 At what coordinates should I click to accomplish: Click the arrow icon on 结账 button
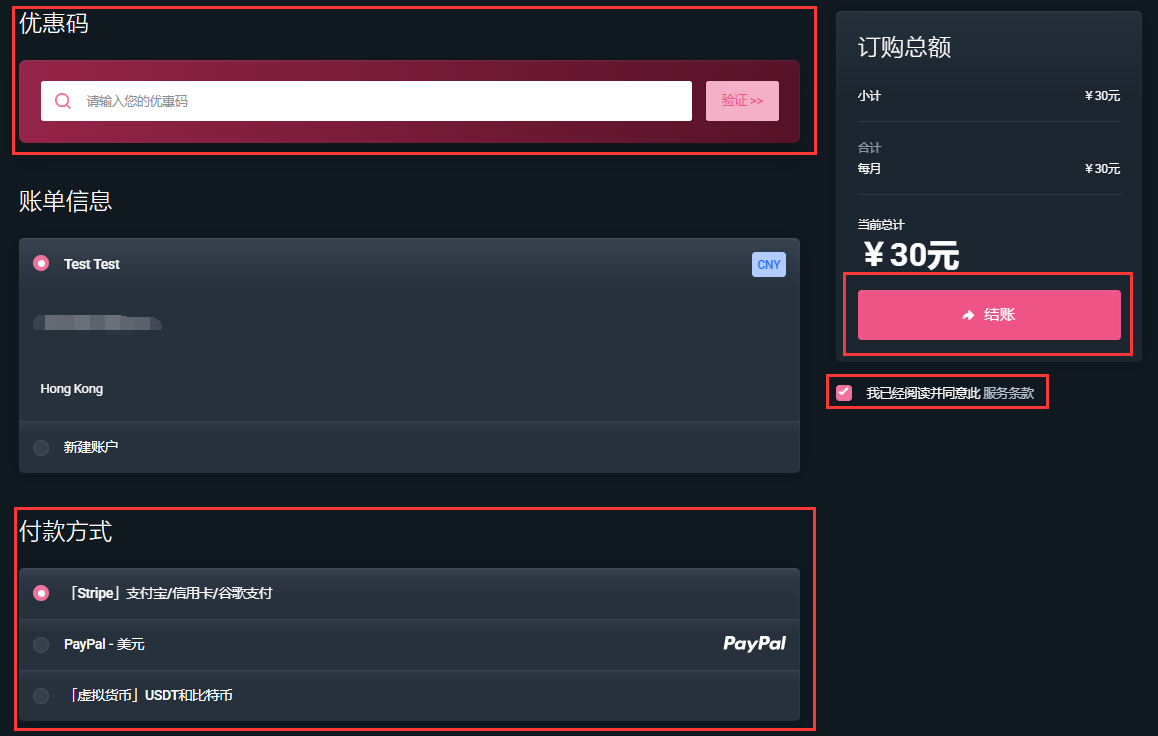[968, 315]
